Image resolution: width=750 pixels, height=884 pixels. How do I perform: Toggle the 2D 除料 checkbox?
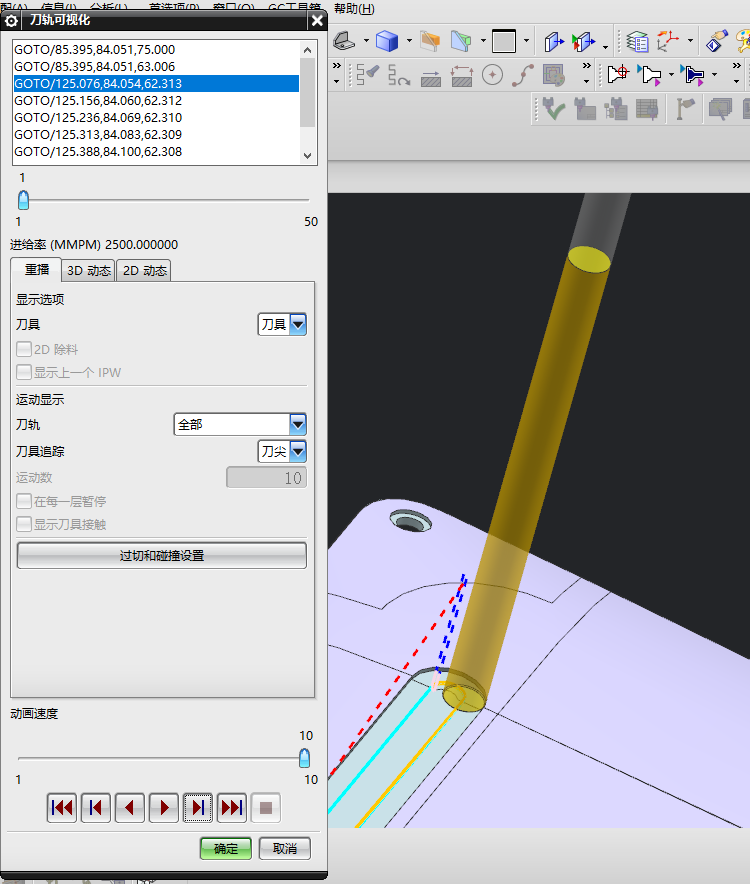coord(24,349)
